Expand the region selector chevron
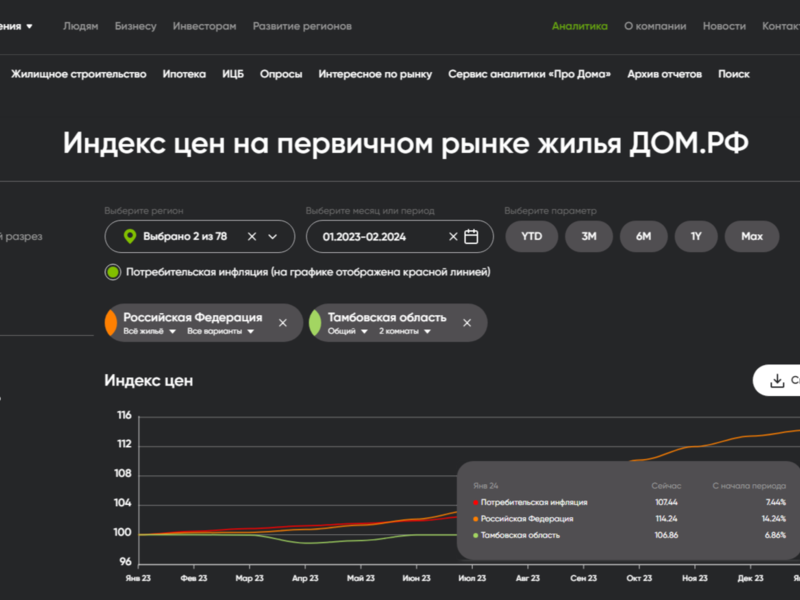800x600 pixels. [272, 237]
